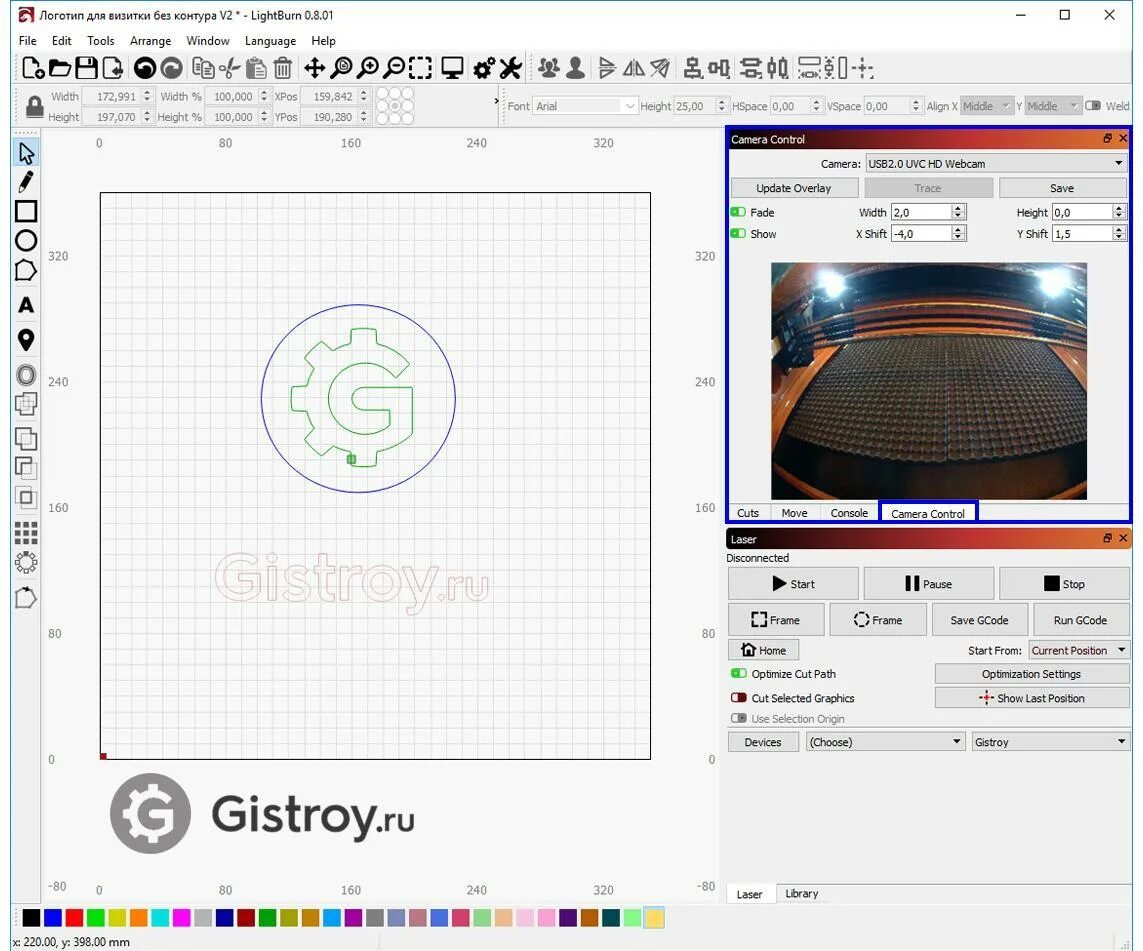Screen dimensions: 1143x951
Task: Click the Save GCode button
Action: pyautogui.click(x=979, y=620)
